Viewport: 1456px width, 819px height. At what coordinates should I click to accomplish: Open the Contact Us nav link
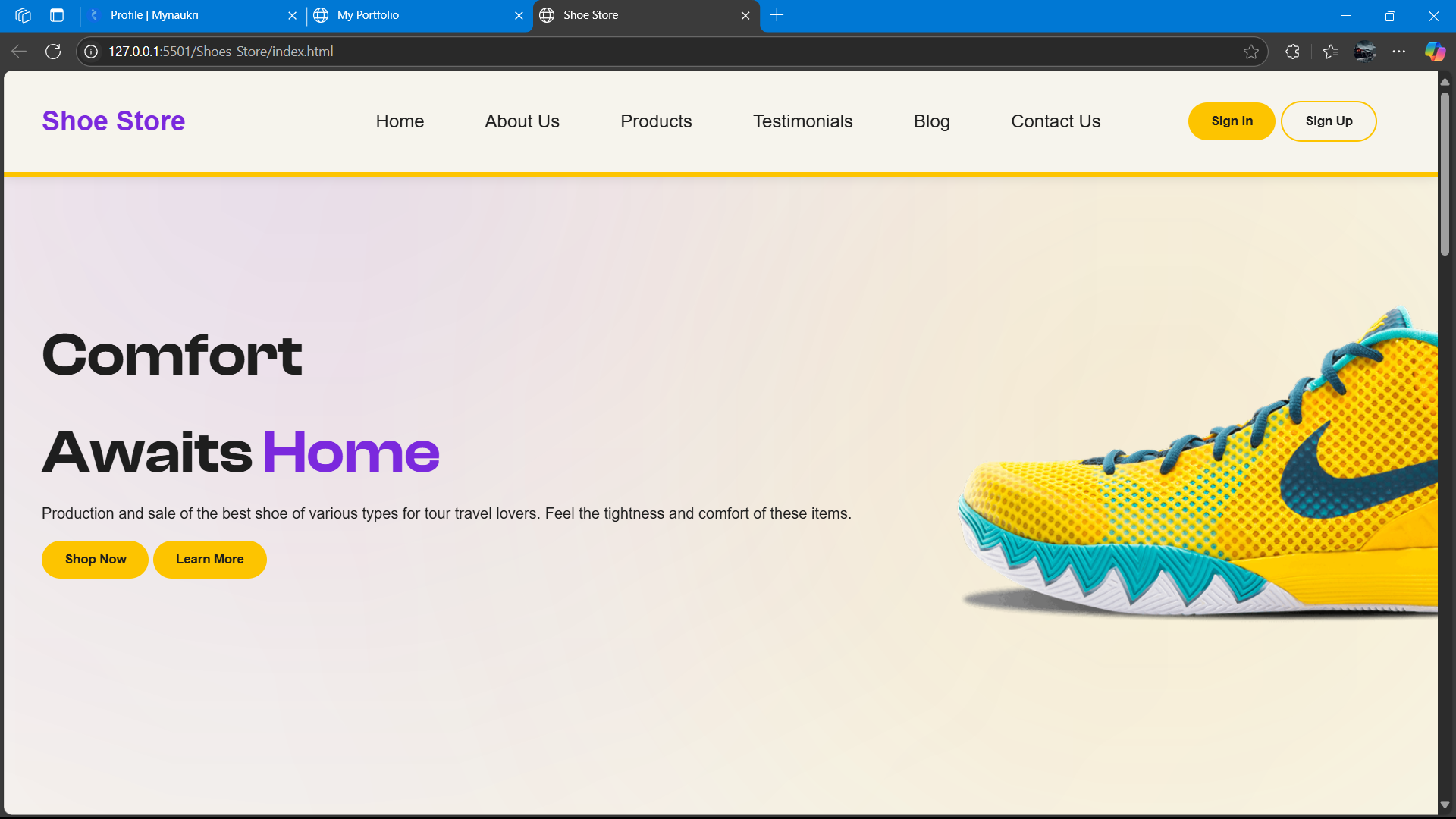click(1056, 121)
